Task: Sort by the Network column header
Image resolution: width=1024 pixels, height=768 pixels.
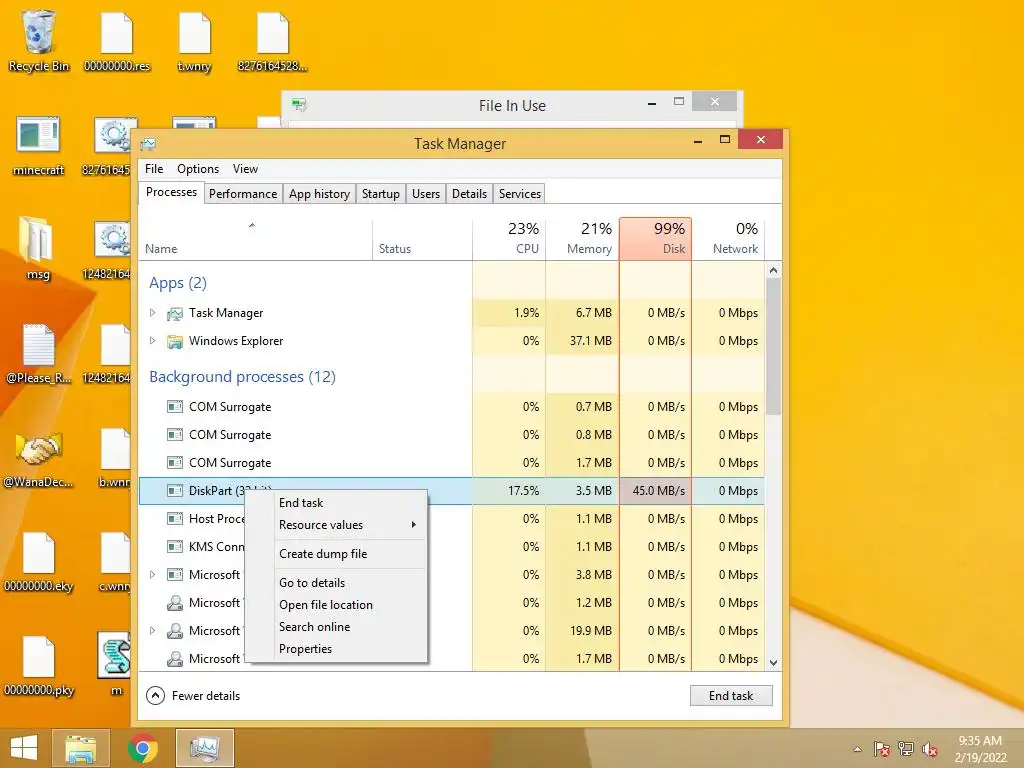Action: pos(728,238)
